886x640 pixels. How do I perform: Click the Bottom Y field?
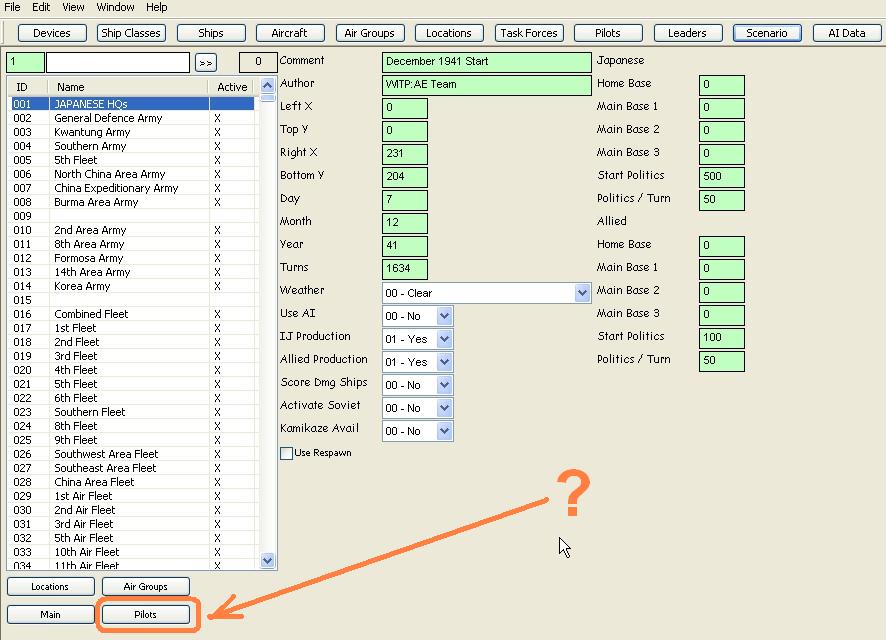tap(405, 177)
